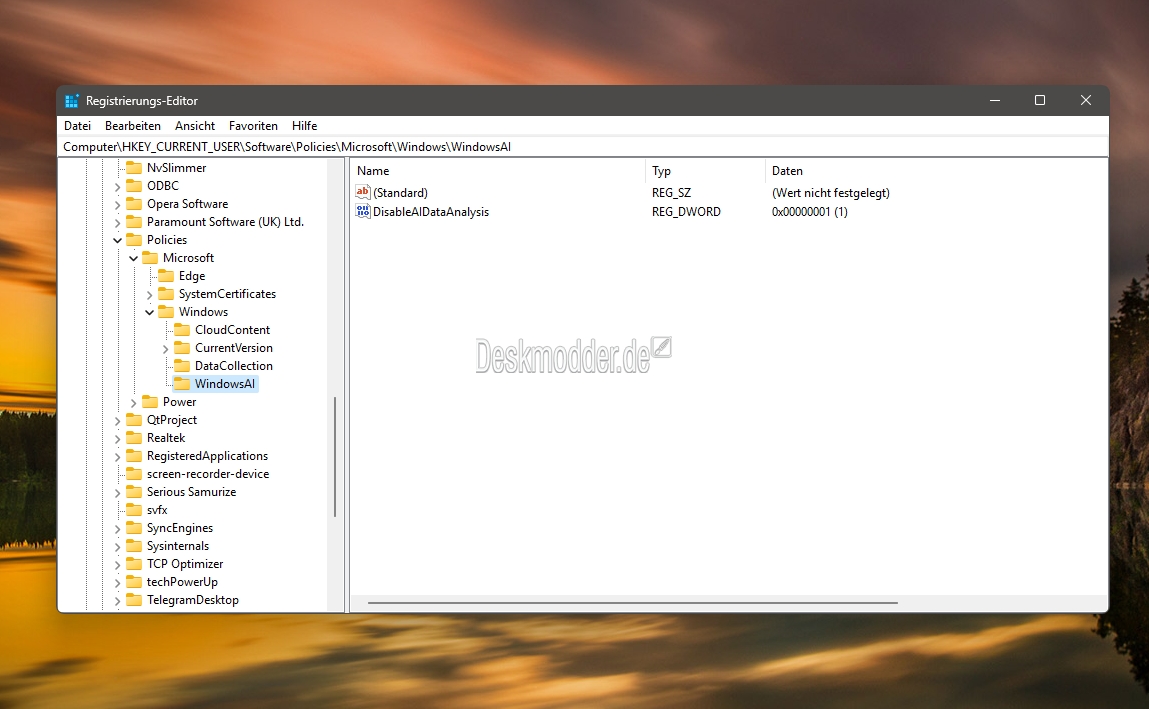Collapse the Windows key
Screen dimensions: 1149x709
coord(149,313)
